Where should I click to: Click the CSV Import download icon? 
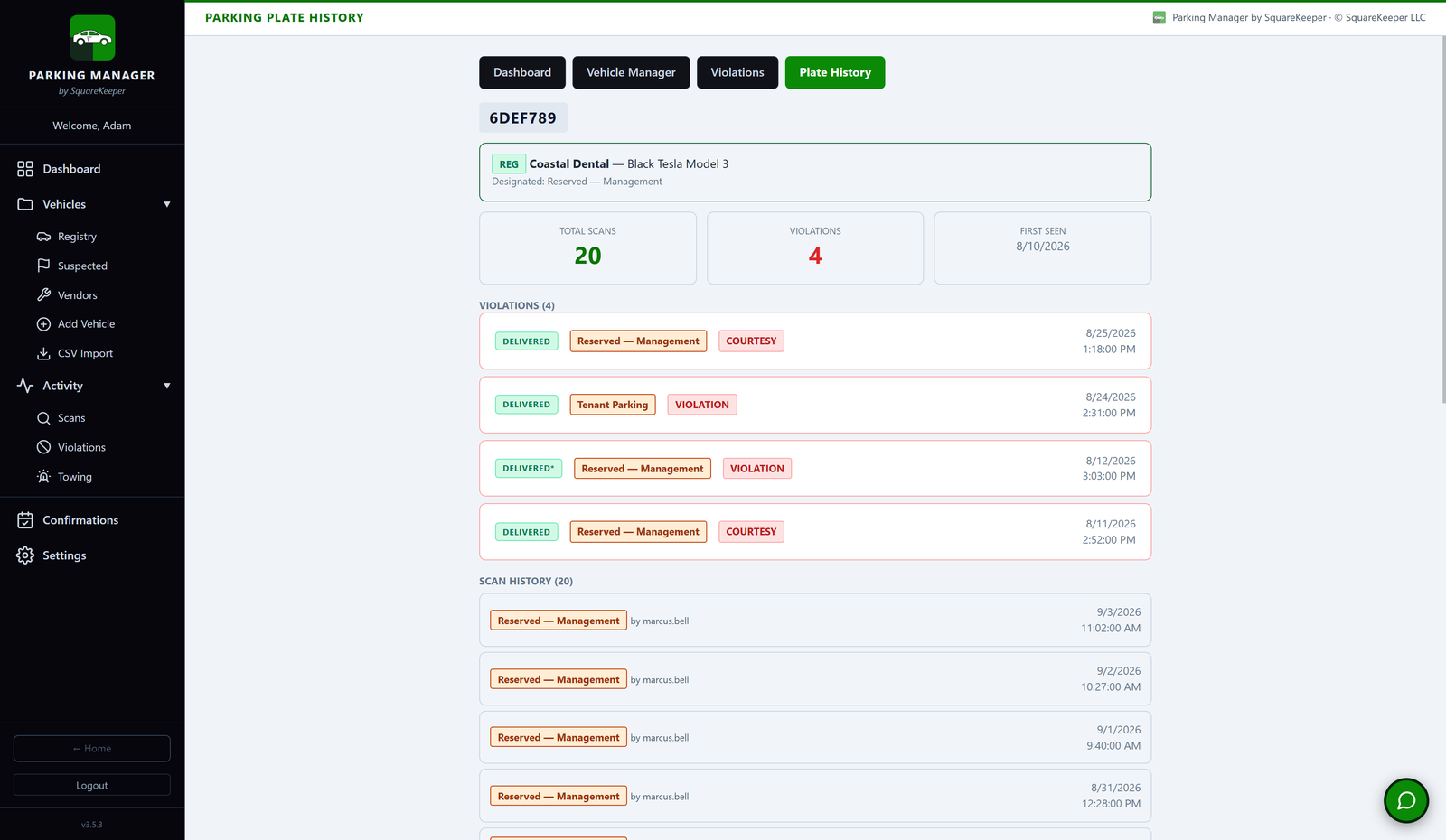(43, 354)
